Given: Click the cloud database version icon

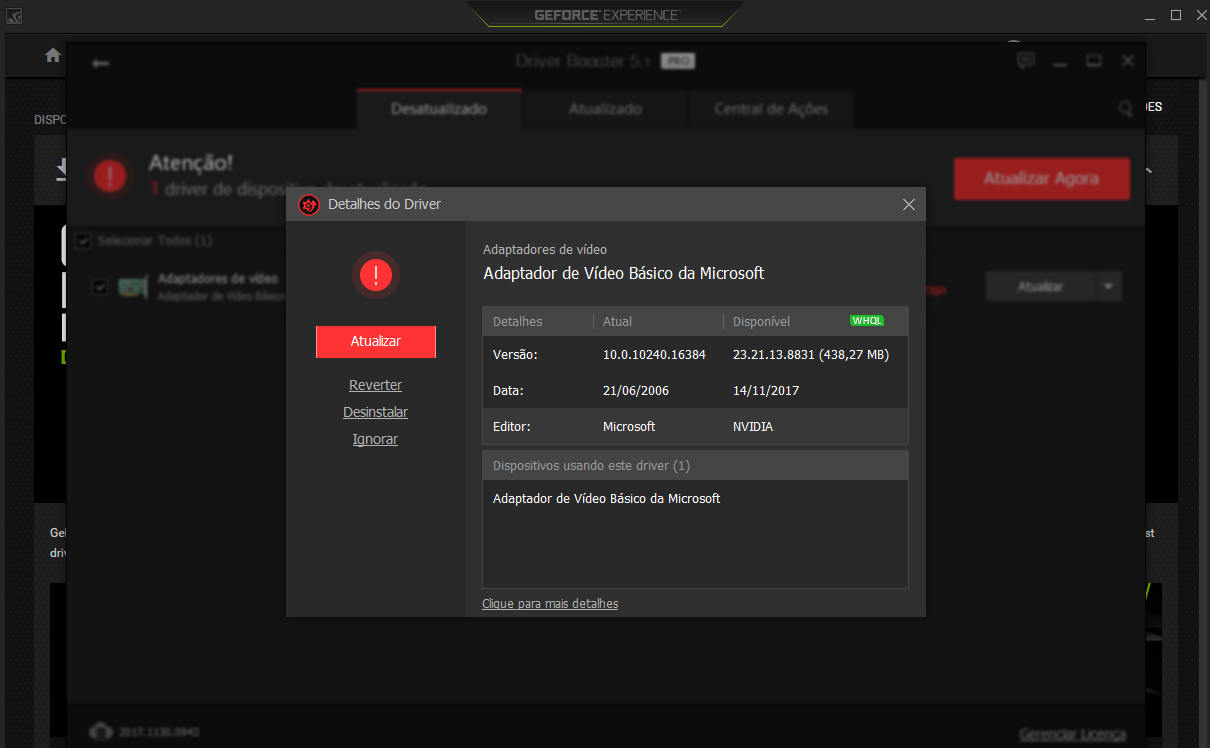Looking at the screenshot, I should [99, 732].
